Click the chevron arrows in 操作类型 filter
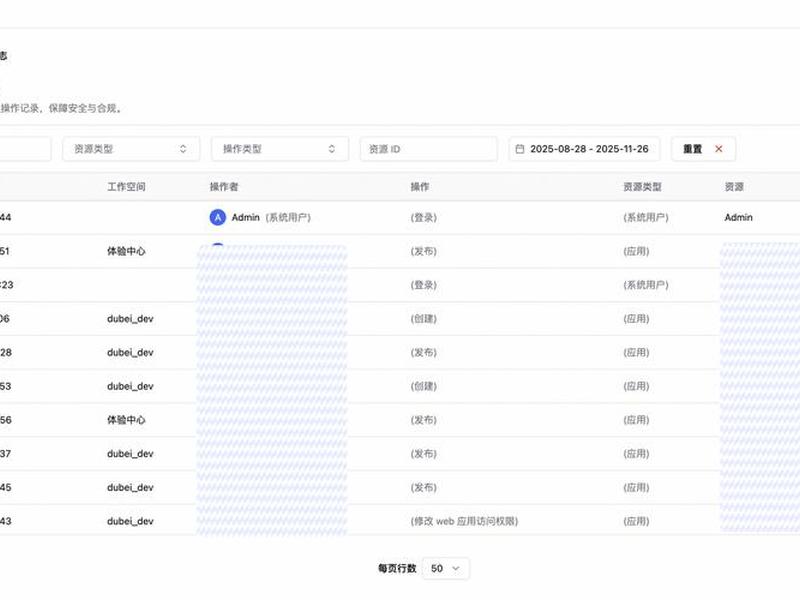This screenshot has width=800, height=600. click(332, 149)
